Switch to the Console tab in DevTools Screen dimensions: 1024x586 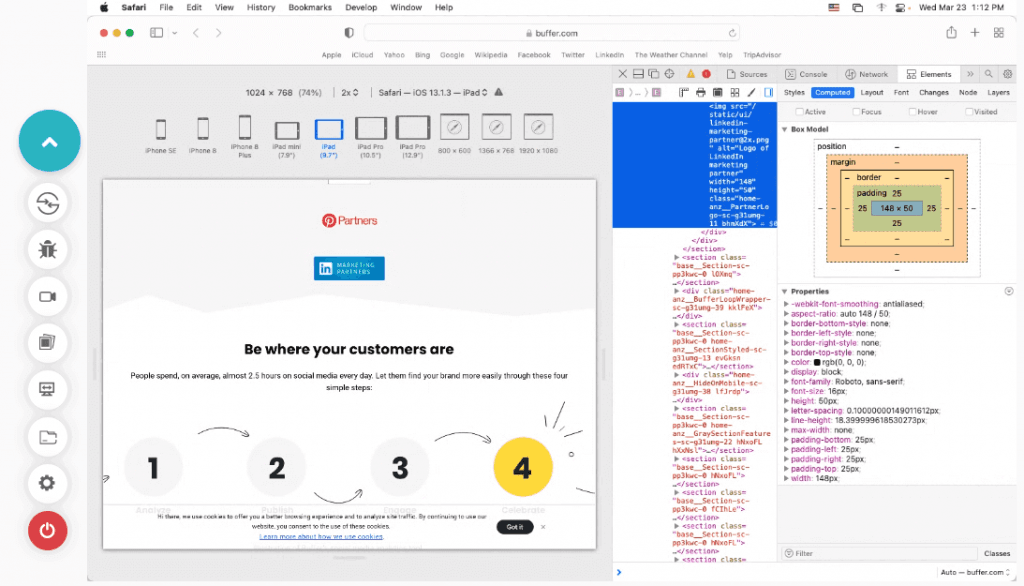tap(808, 74)
